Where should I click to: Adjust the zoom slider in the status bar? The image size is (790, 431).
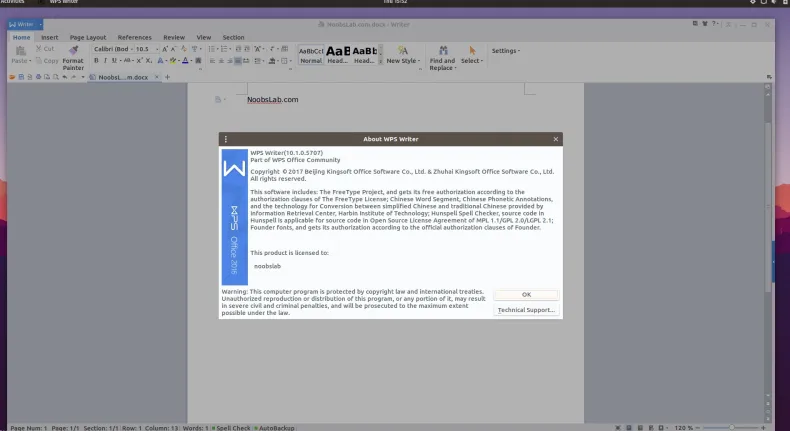pyautogui.click(x=733, y=427)
